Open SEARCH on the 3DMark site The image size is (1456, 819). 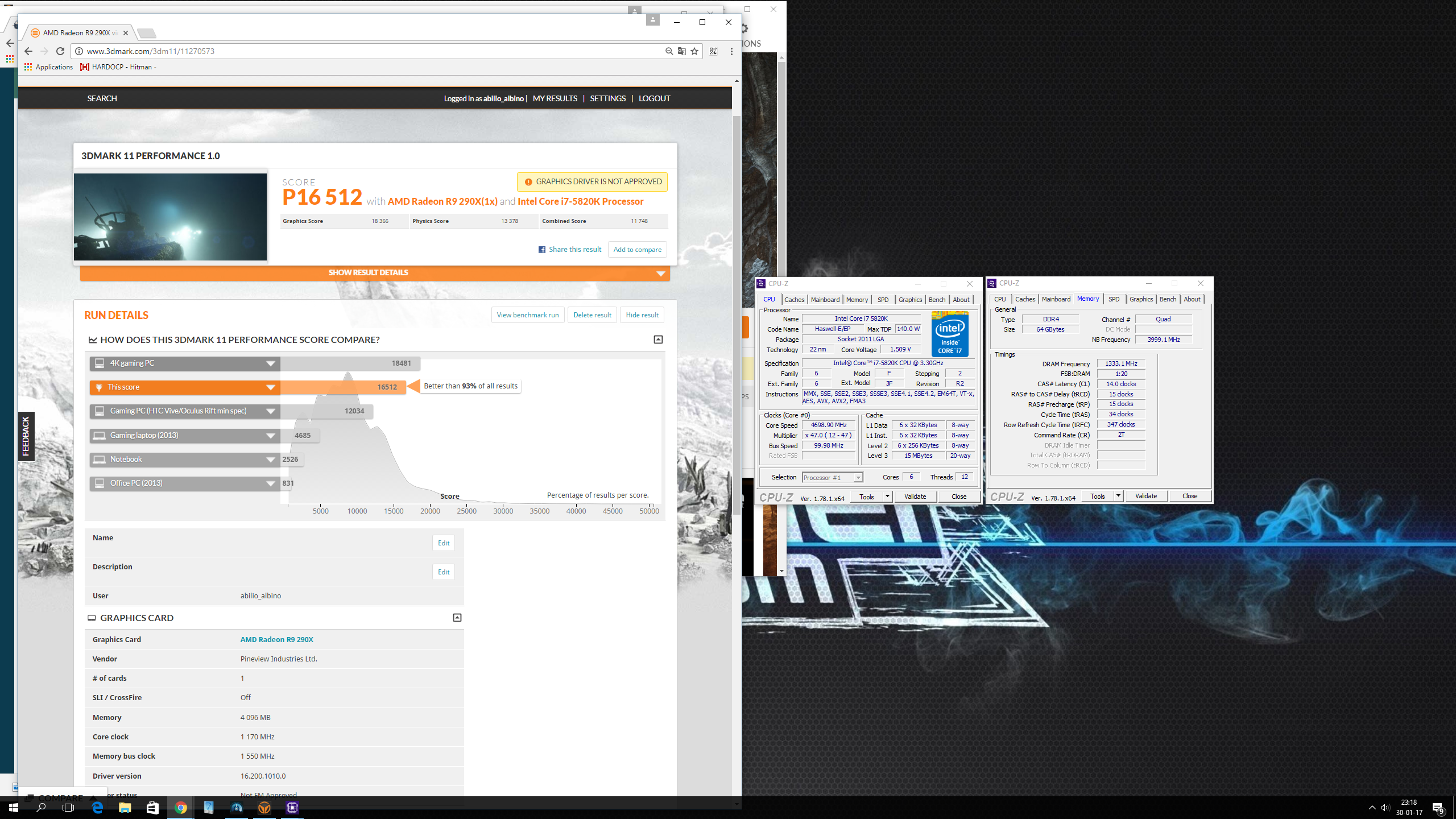pos(102,98)
